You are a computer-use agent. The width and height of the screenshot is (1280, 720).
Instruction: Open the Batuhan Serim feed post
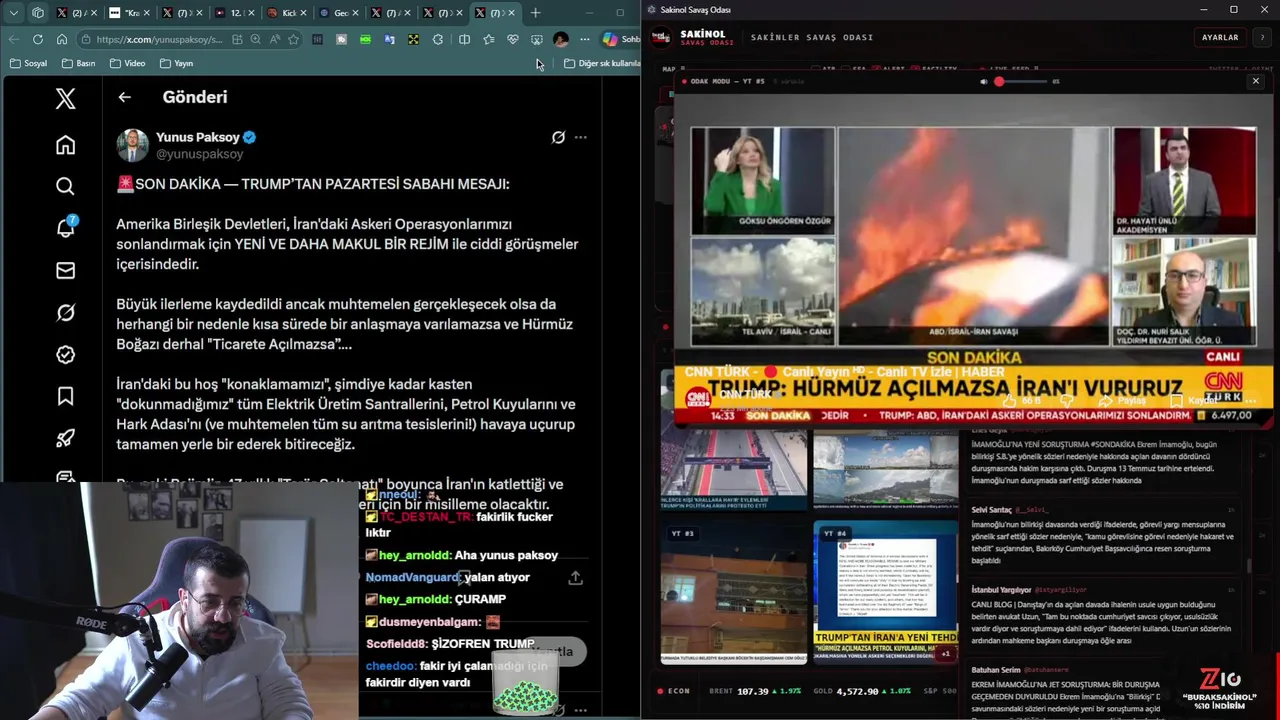(x=1102, y=690)
